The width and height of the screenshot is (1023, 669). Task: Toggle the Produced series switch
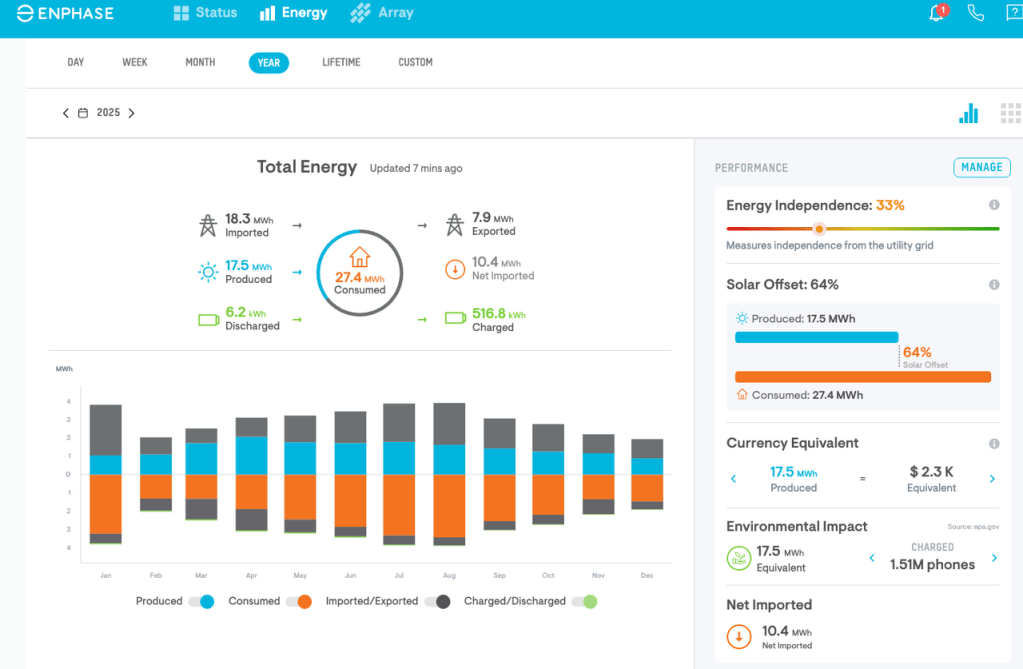click(201, 601)
